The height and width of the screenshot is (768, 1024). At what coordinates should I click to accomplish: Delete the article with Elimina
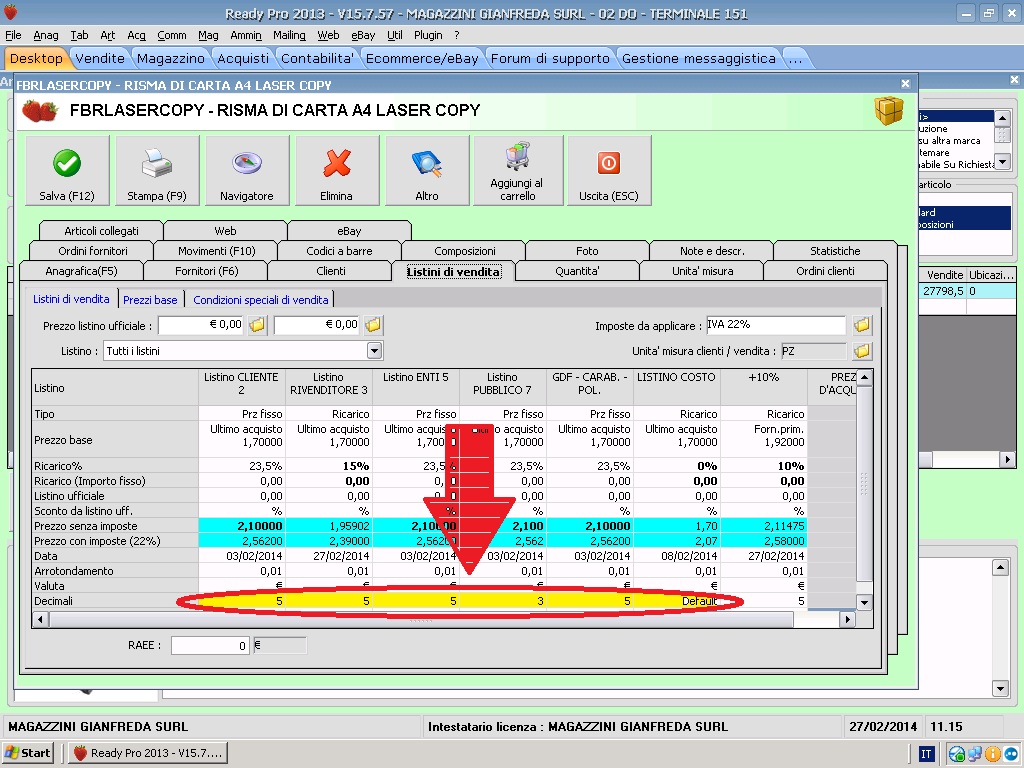tap(336, 170)
